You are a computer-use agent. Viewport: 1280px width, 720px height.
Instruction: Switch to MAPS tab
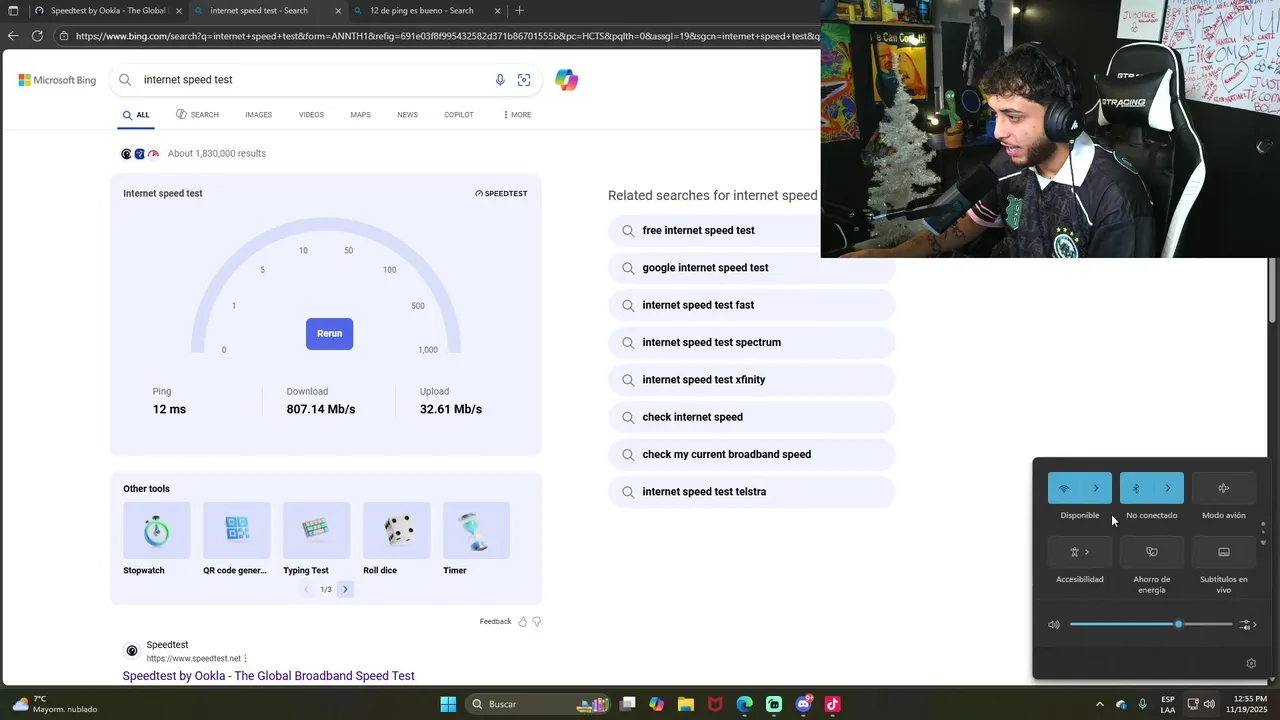point(360,115)
